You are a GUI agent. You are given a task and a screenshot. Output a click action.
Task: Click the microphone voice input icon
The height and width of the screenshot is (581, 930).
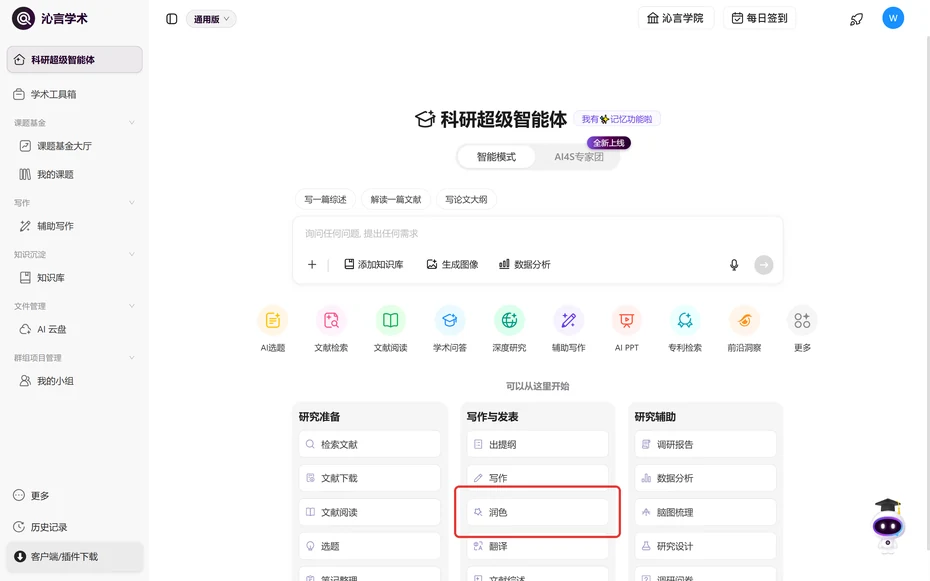coord(734,264)
